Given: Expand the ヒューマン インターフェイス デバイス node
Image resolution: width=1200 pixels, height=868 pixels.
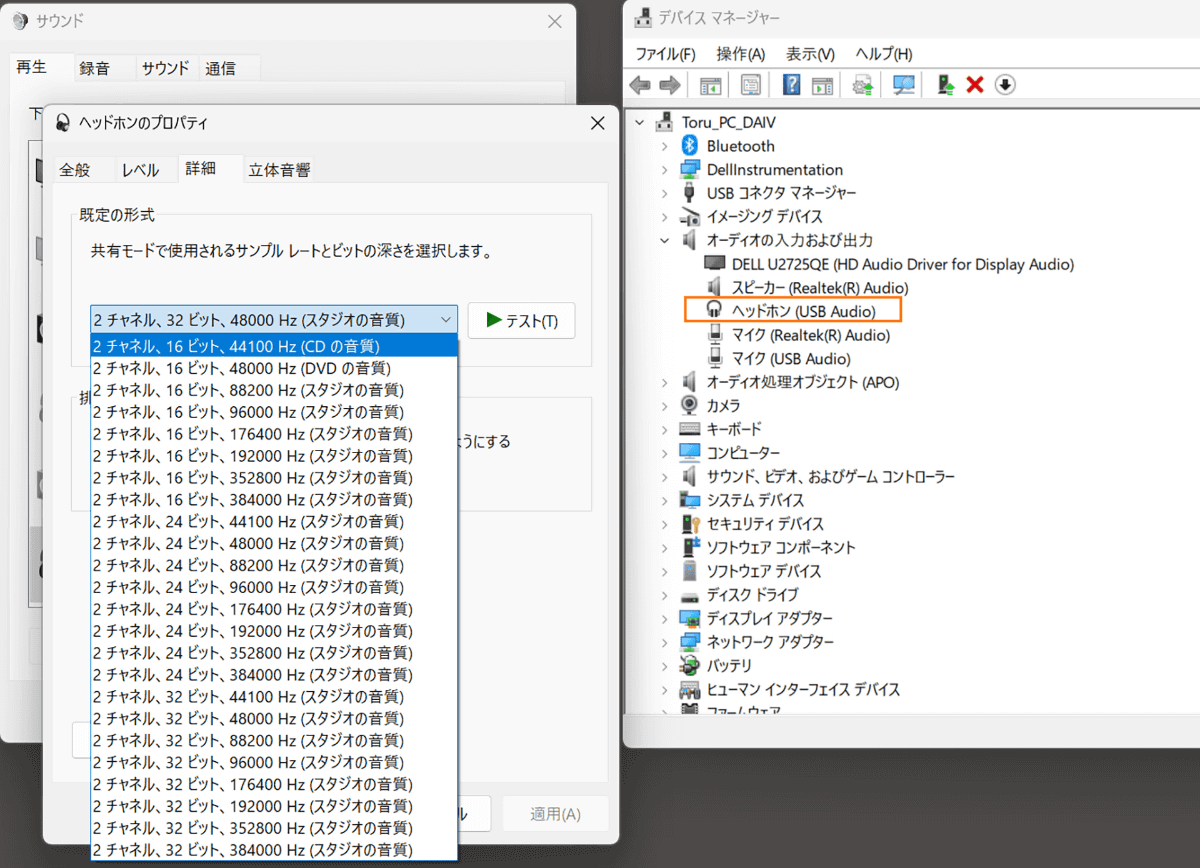Looking at the screenshot, I should (x=664, y=689).
